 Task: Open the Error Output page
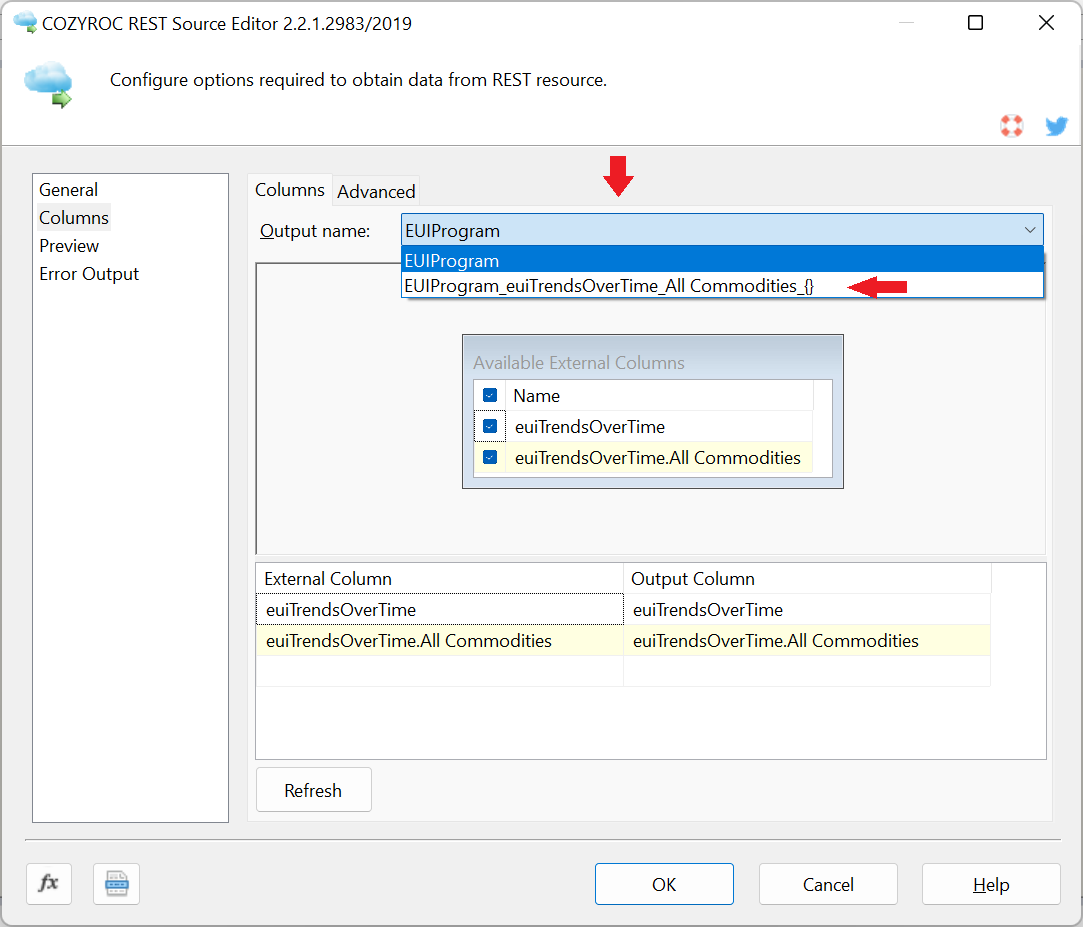(89, 274)
